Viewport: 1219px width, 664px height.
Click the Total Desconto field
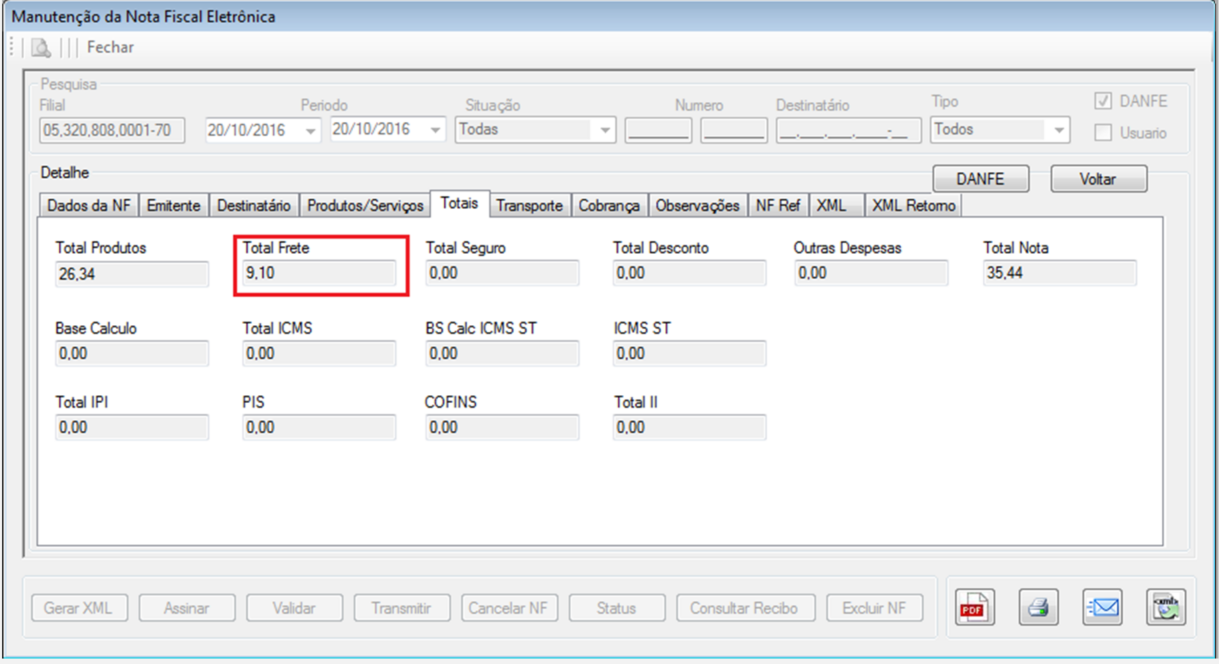690,274
